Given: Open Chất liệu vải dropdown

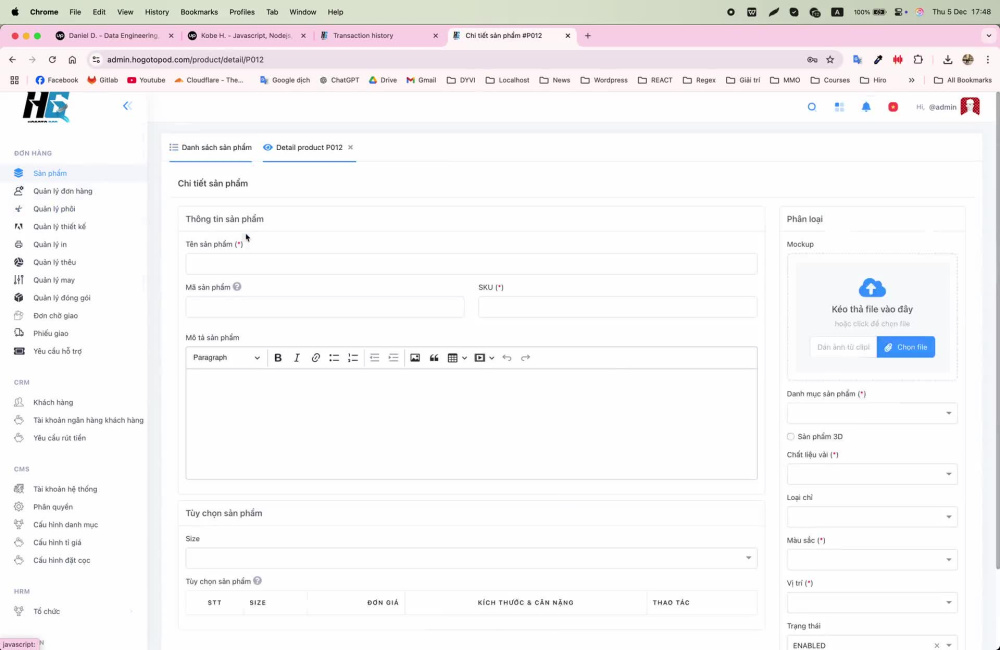Looking at the screenshot, I should coord(872,474).
